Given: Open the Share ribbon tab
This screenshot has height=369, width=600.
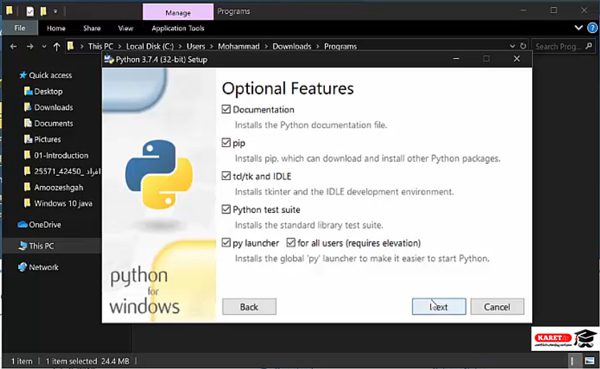Looking at the screenshot, I should click(x=92, y=28).
